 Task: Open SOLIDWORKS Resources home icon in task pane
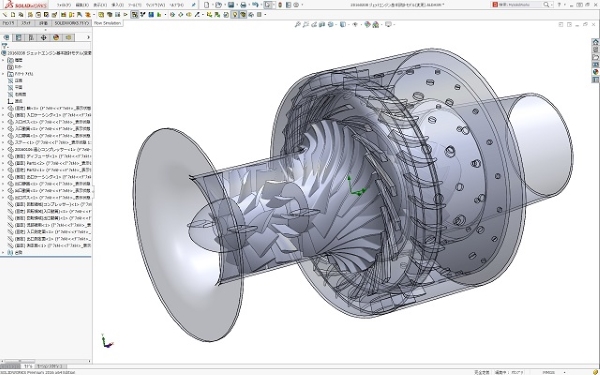point(595,42)
